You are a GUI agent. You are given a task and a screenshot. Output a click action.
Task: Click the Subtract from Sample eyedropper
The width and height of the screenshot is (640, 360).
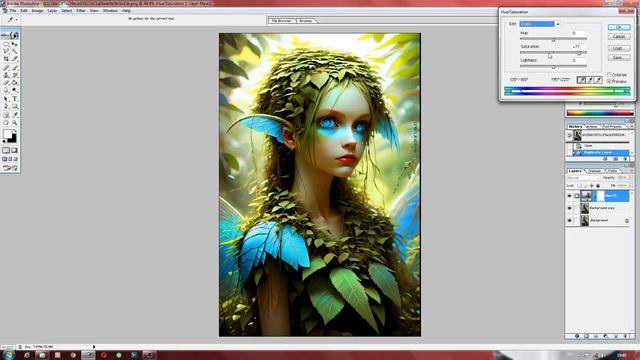(598, 80)
